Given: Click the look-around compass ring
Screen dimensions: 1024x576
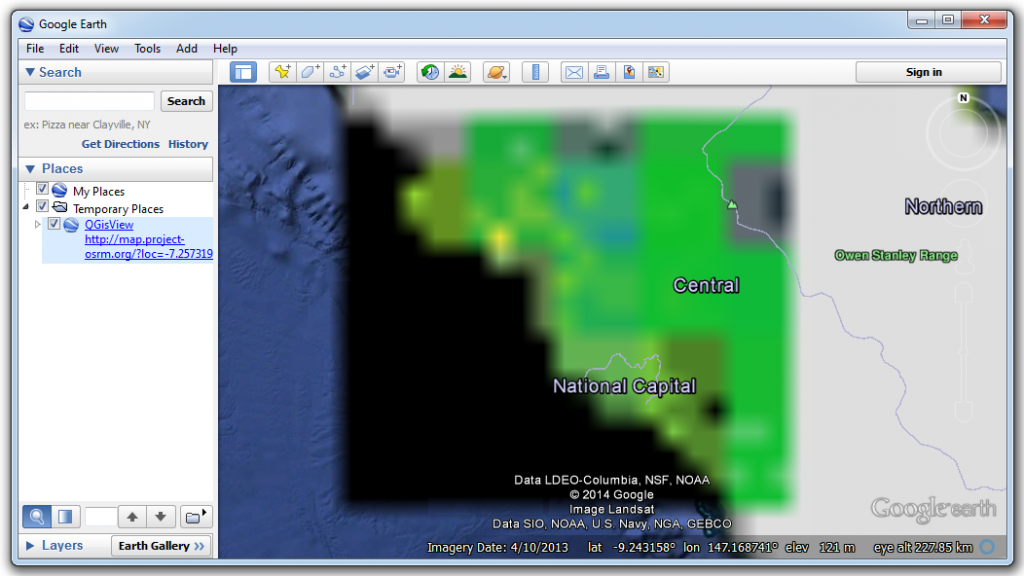Looking at the screenshot, I should 963,133.
